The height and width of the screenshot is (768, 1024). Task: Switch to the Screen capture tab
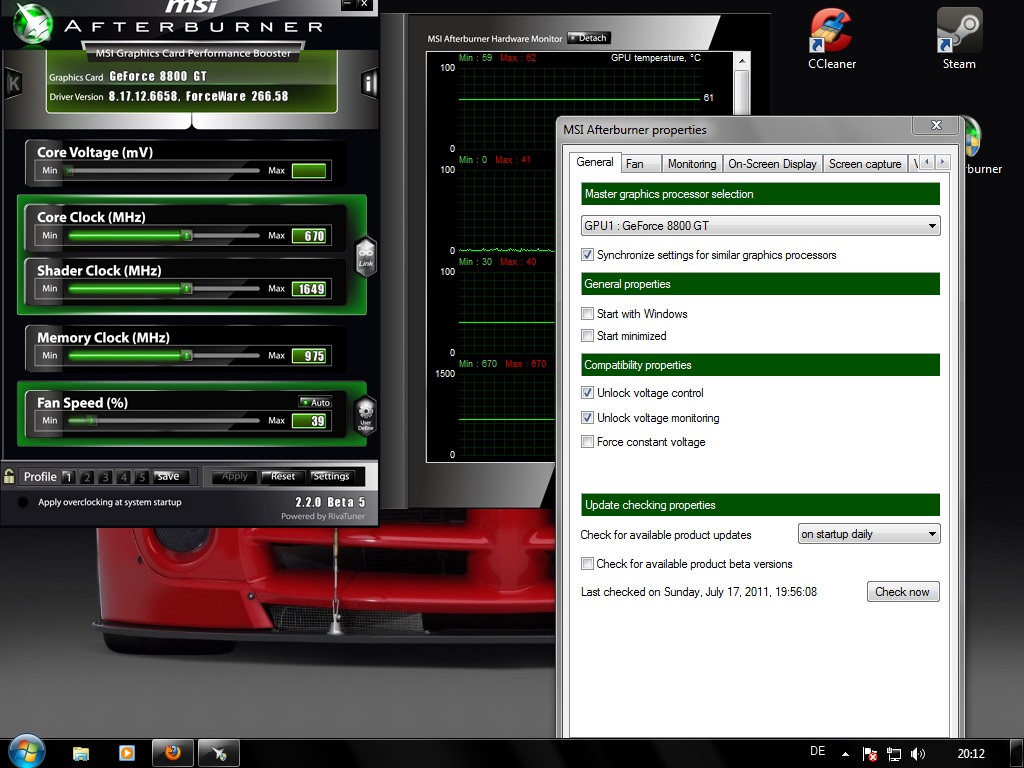[865, 164]
